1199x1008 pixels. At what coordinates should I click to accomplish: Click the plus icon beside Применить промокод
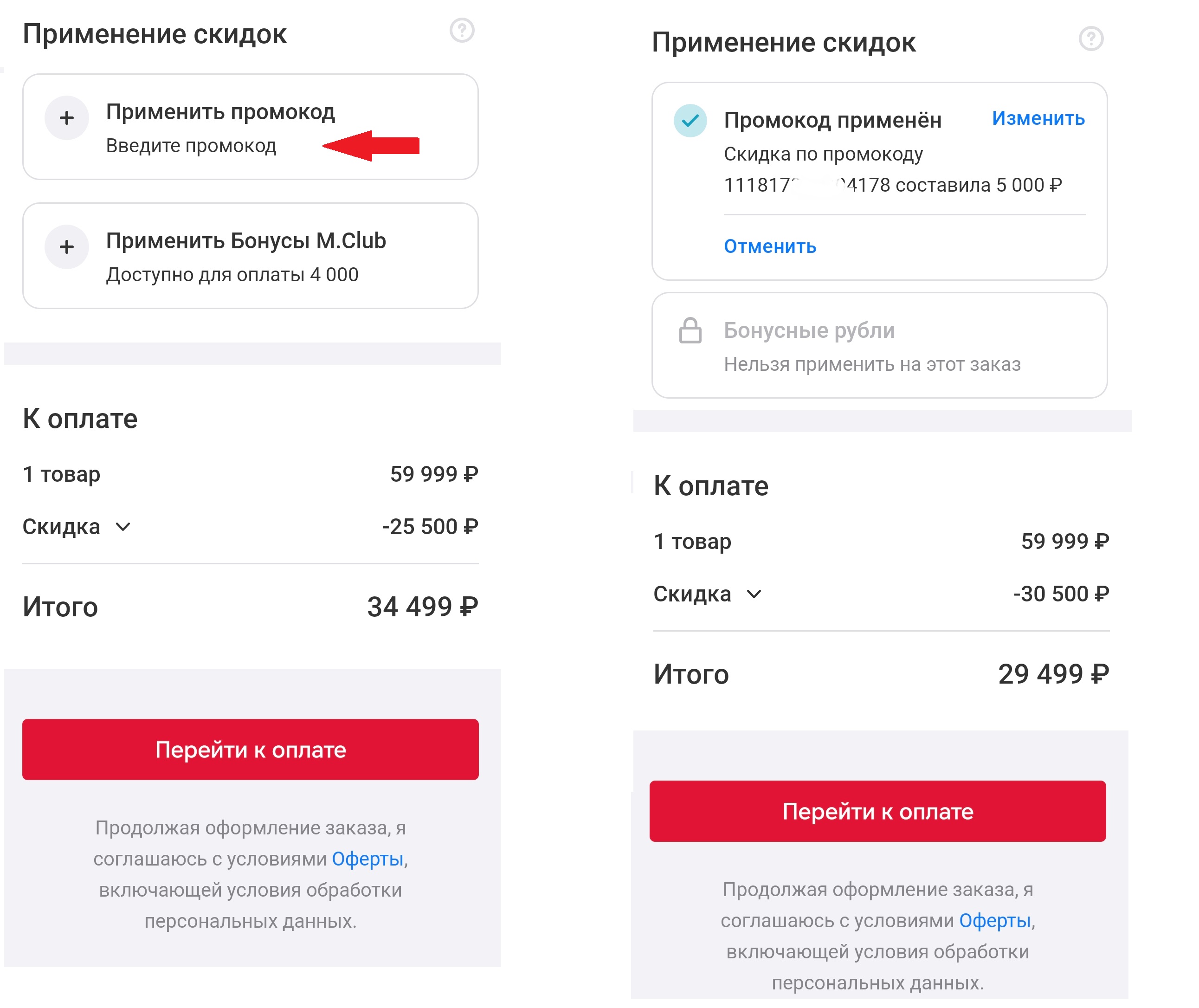[x=67, y=118]
